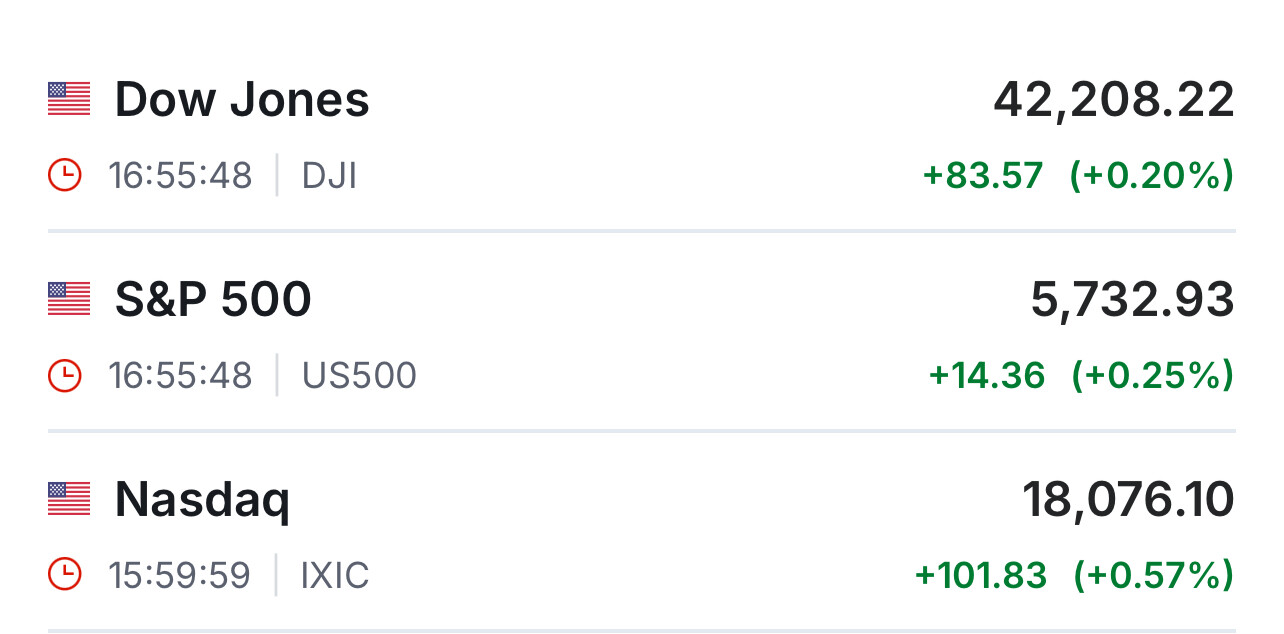Click the US flag icon beside Dow Jones
Viewport: 1284px width, 634px height.
pyautogui.click(x=69, y=99)
